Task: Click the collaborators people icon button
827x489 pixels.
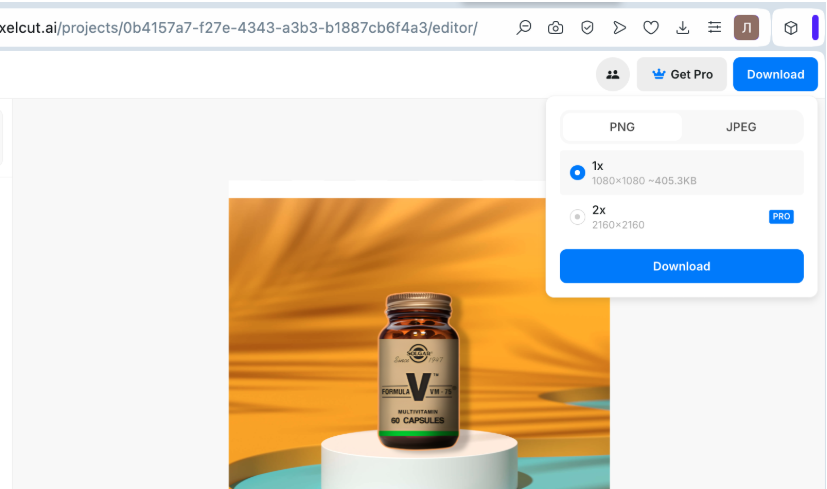Action: tap(612, 74)
